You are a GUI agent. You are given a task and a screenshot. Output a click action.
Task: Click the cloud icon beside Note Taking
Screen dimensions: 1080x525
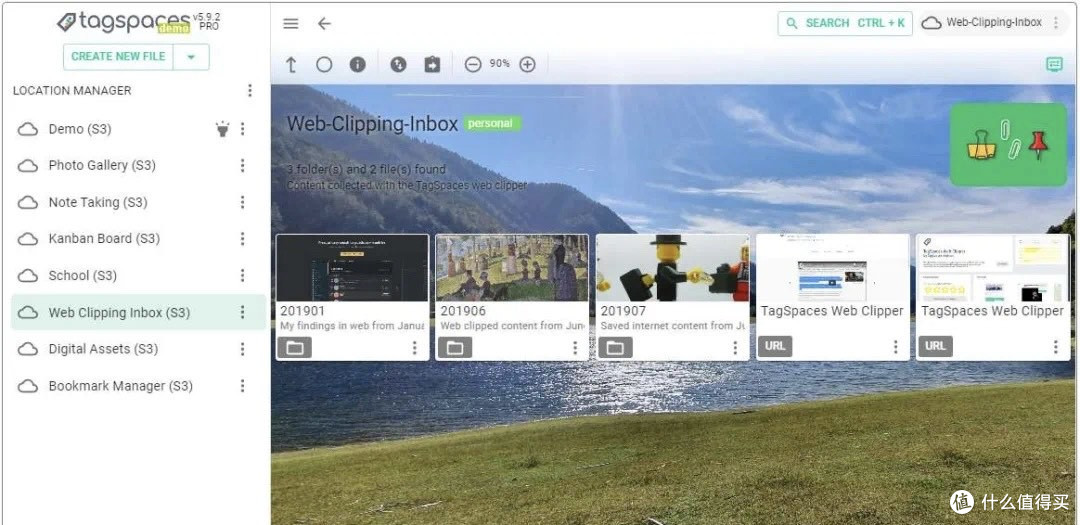[x=28, y=203]
